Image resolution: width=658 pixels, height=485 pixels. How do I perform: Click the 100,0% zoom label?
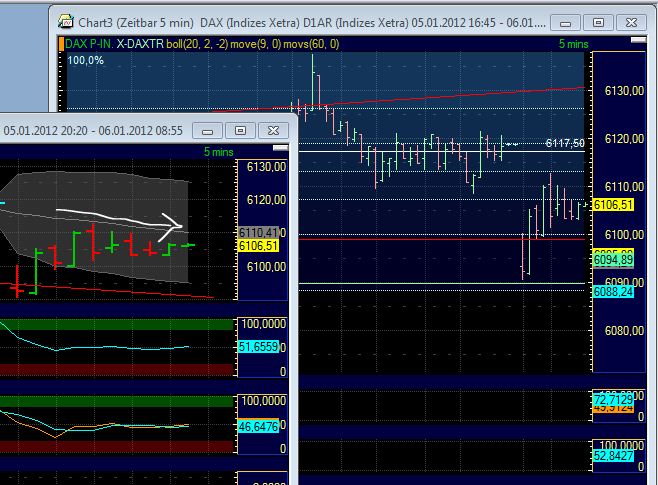point(85,61)
